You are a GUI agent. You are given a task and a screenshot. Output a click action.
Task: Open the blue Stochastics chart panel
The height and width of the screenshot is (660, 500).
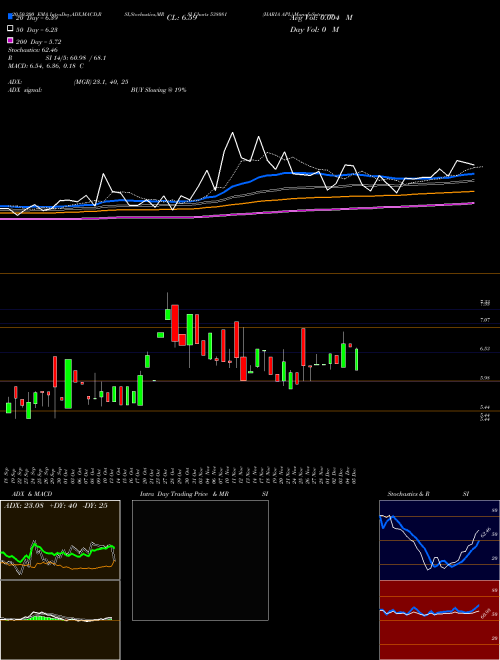(x=439, y=540)
